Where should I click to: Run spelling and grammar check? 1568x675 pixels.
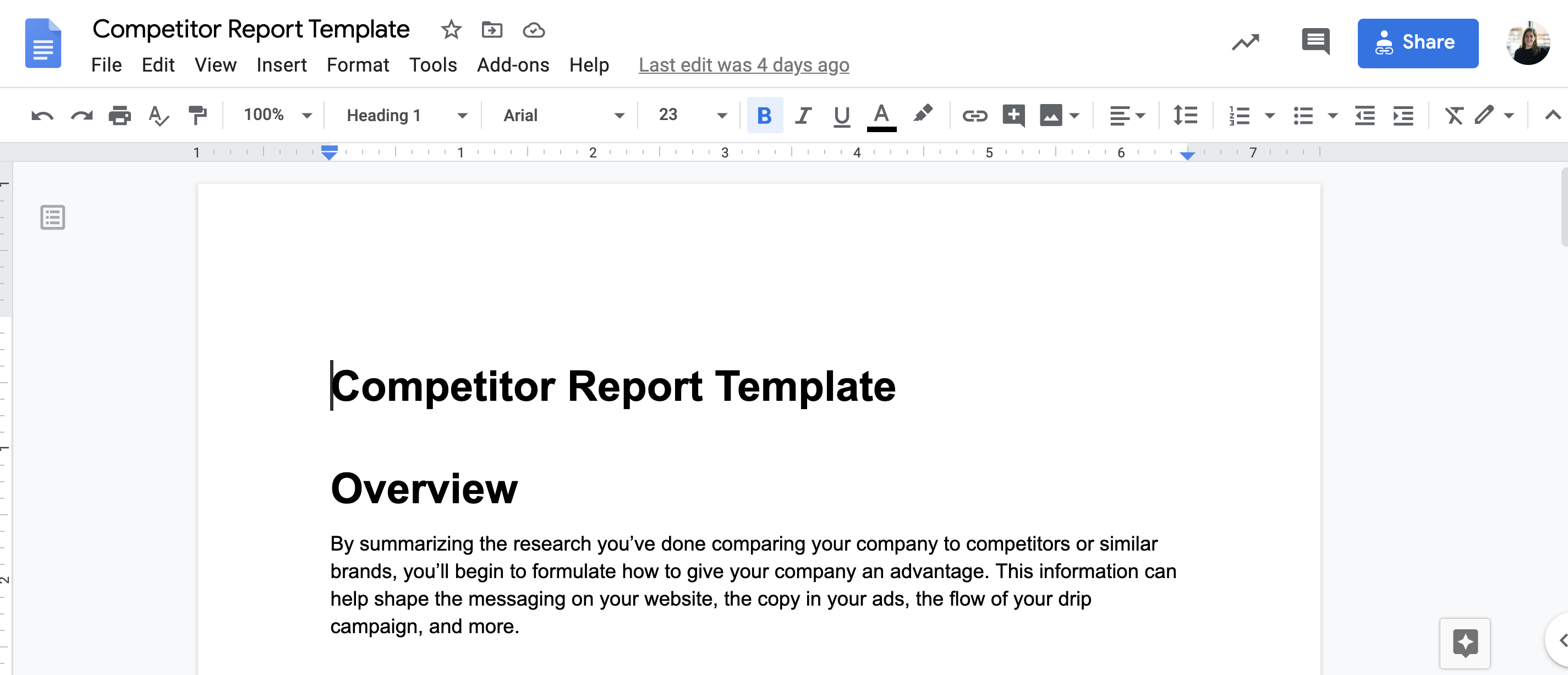158,115
